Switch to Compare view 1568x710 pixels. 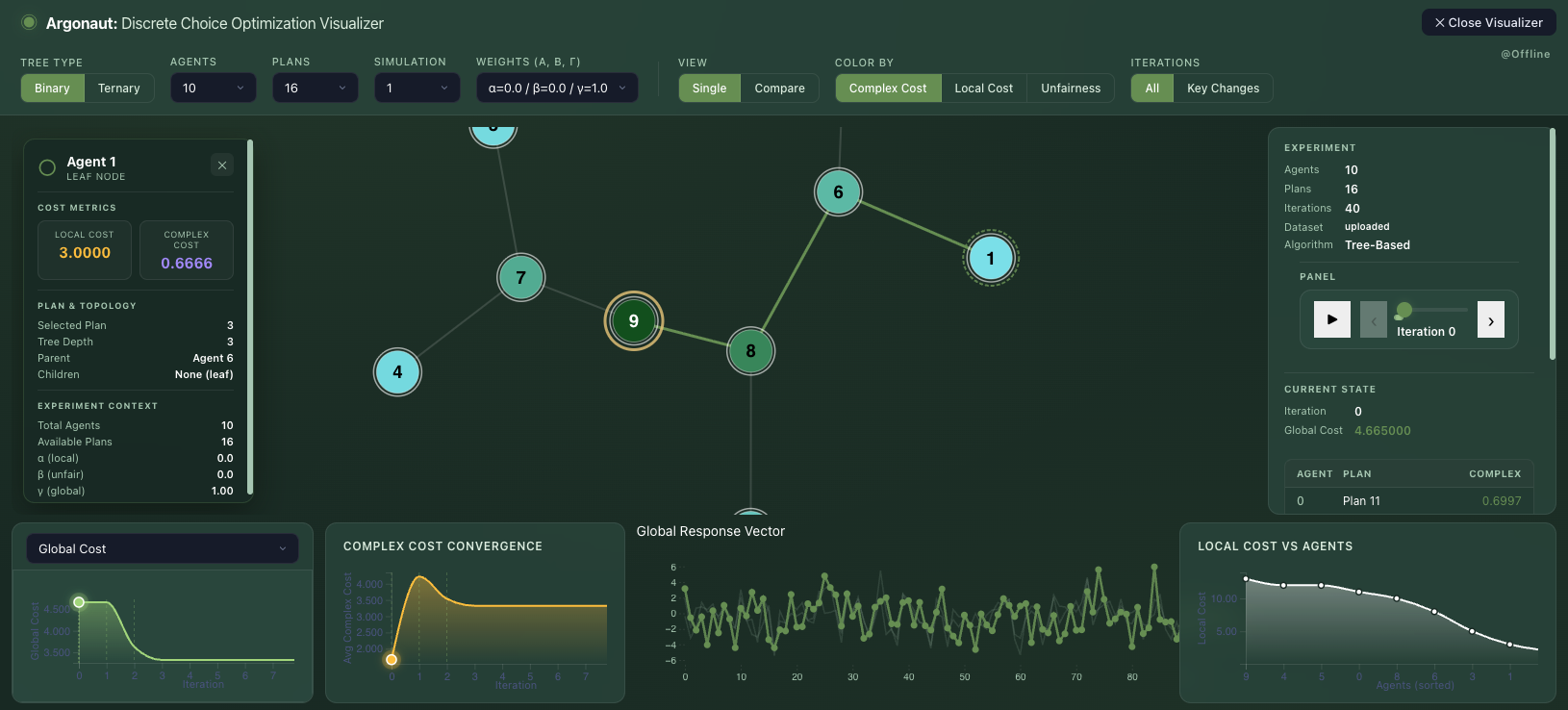click(780, 88)
